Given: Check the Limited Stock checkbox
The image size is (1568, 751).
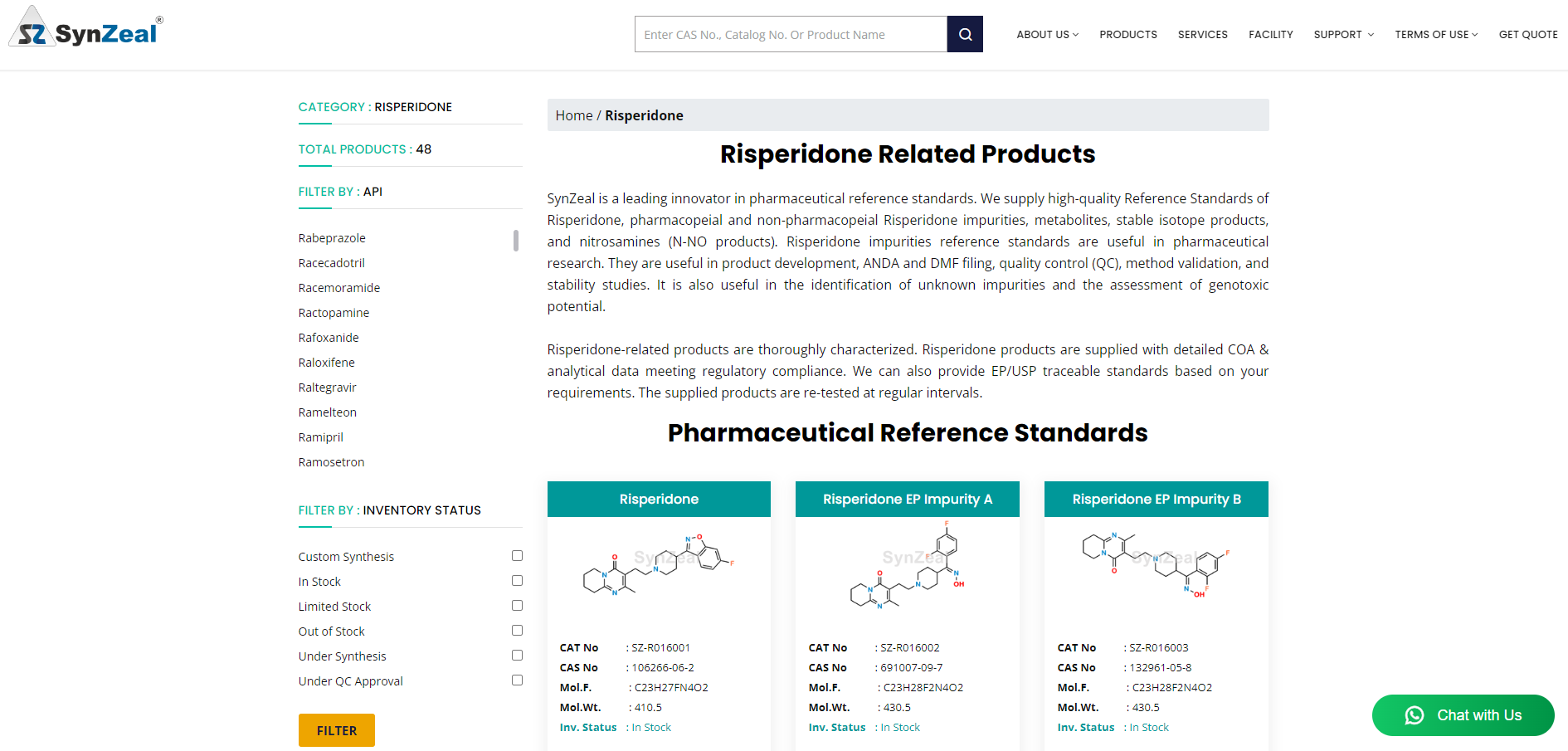Looking at the screenshot, I should point(517,606).
